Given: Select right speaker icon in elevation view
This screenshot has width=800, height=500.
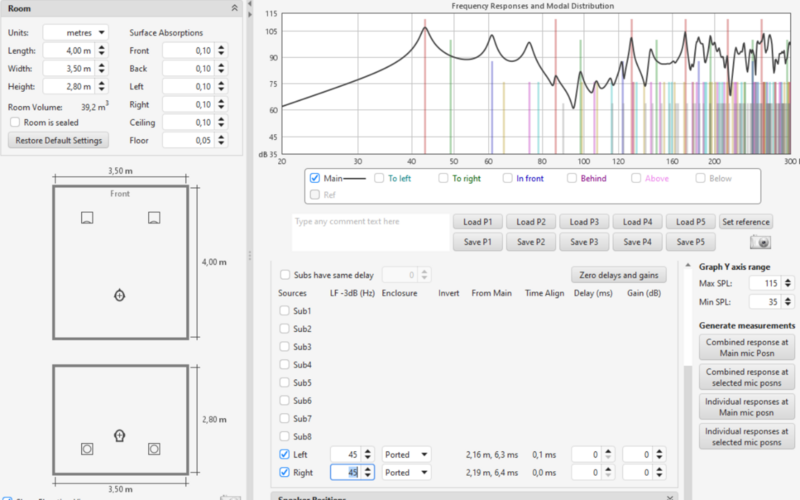Looking at the screenshot, I should click(x=154, y=449).
